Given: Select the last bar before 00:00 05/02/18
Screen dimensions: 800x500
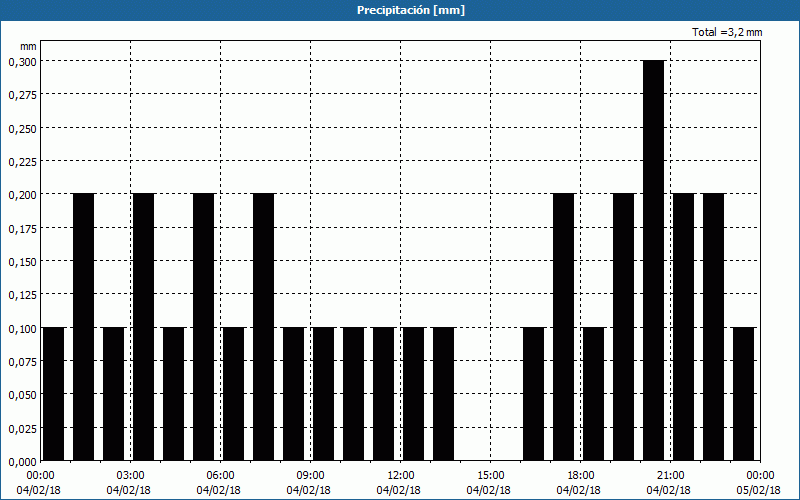Looking at the screenshot, I should click(743, 394).
